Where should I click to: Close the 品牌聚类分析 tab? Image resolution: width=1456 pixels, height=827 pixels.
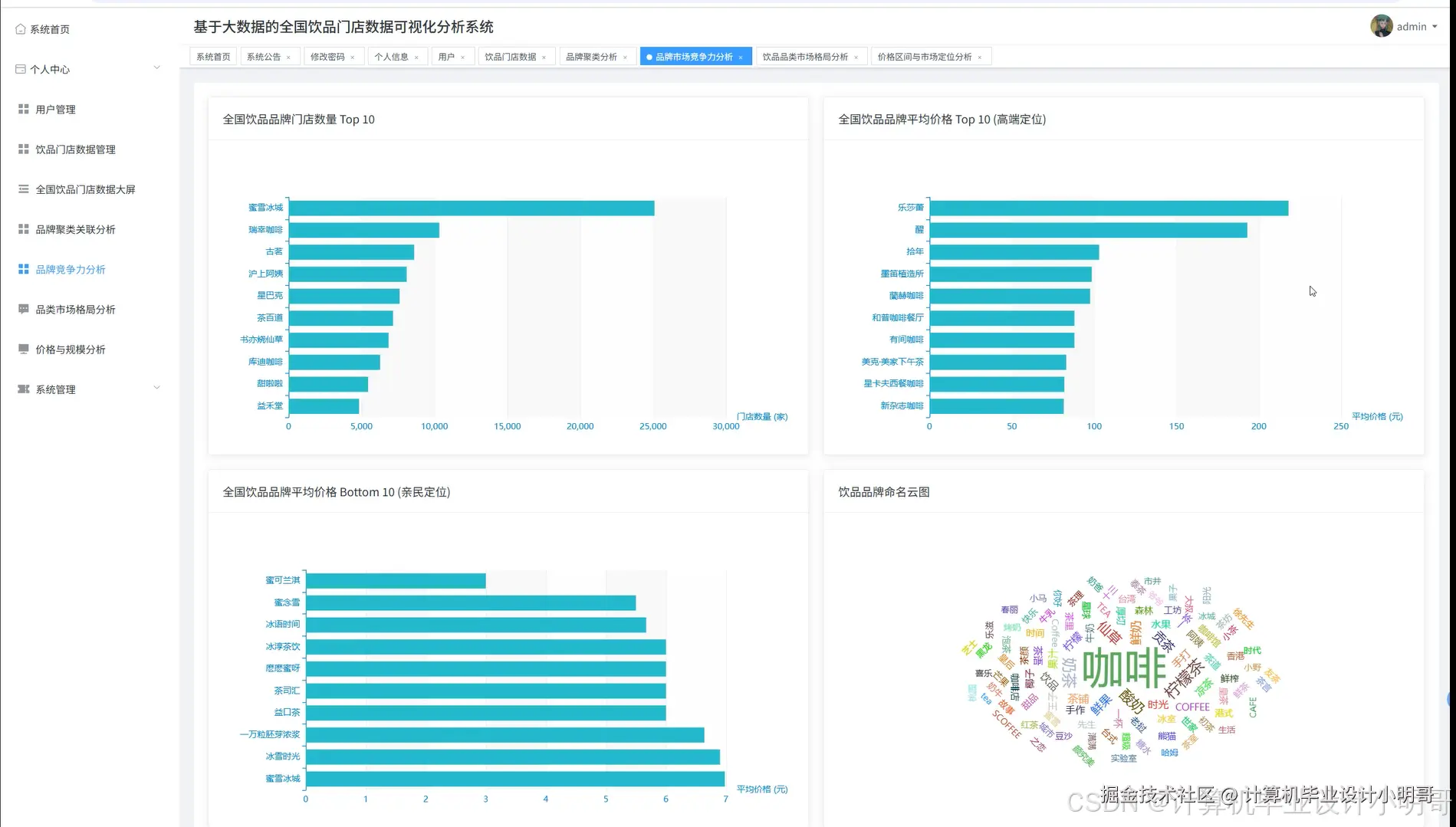(625, 57)
